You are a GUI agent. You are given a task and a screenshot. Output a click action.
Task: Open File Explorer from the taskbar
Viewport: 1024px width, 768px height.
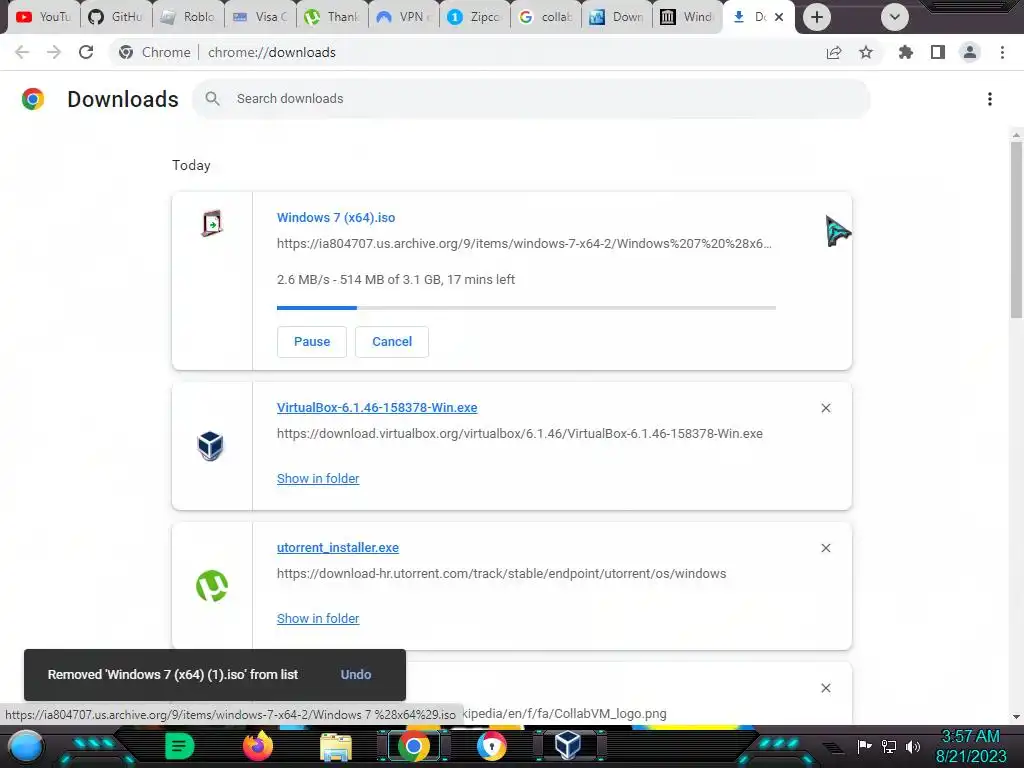(336, 747)
